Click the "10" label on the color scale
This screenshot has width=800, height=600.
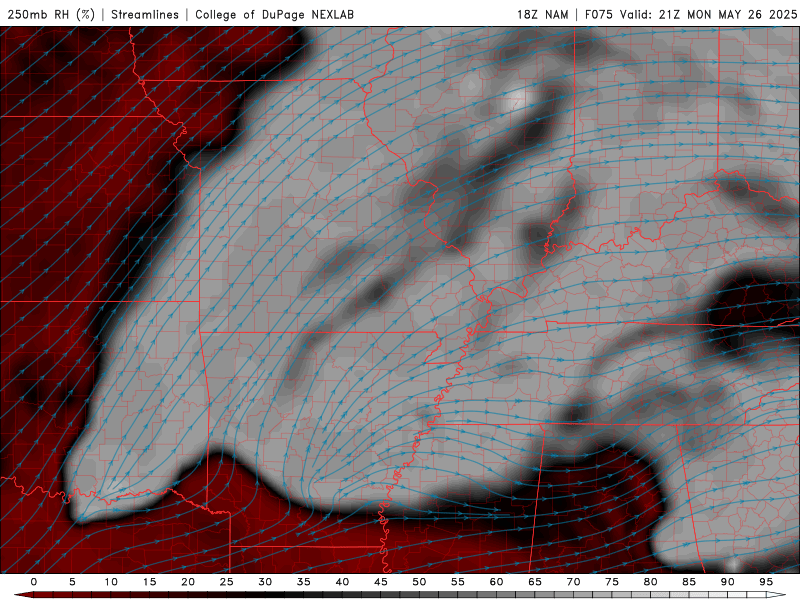coord(111,582)
